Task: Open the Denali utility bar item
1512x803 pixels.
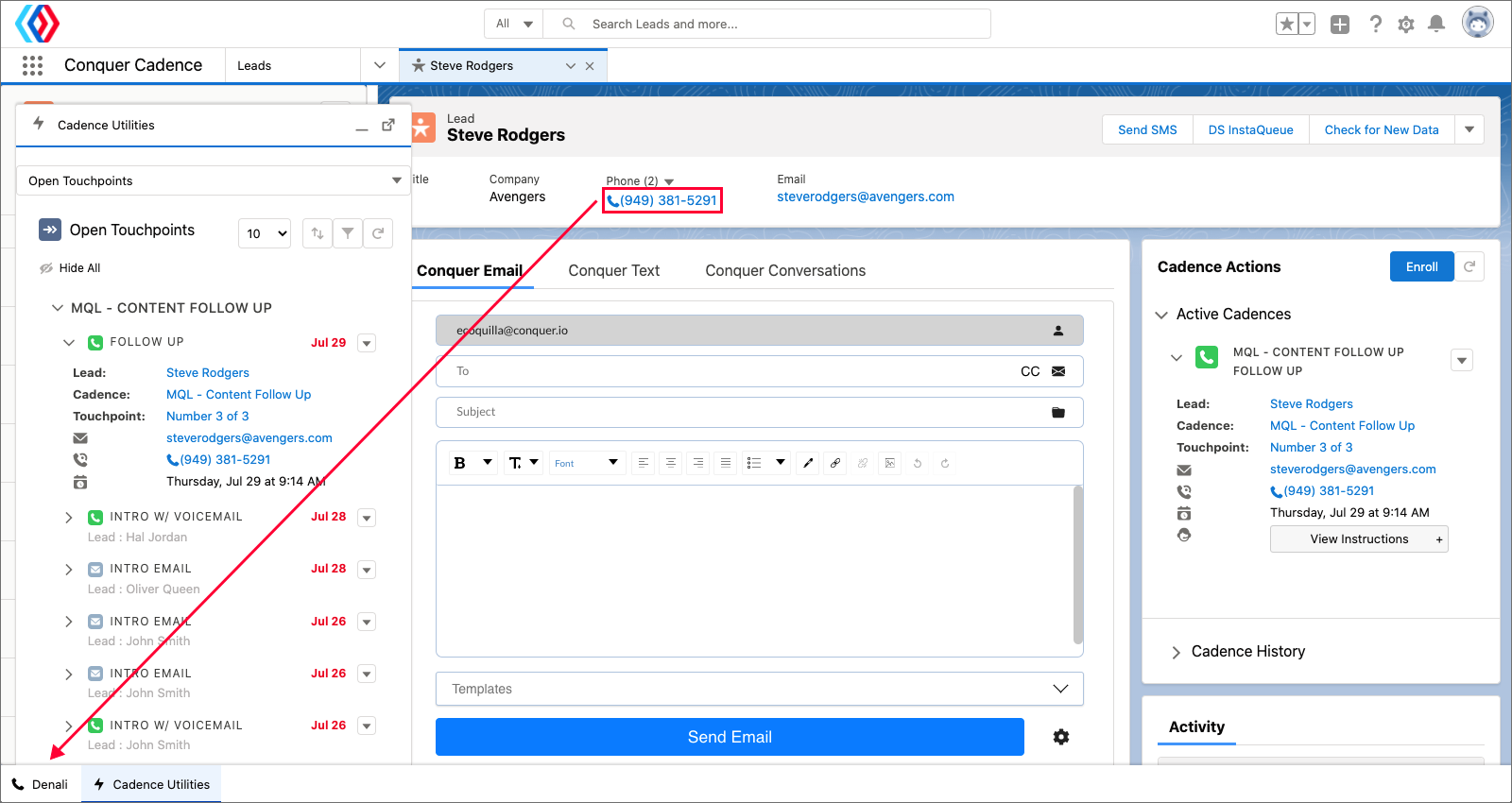Action: pyautogui.click(x=40, y=784)
